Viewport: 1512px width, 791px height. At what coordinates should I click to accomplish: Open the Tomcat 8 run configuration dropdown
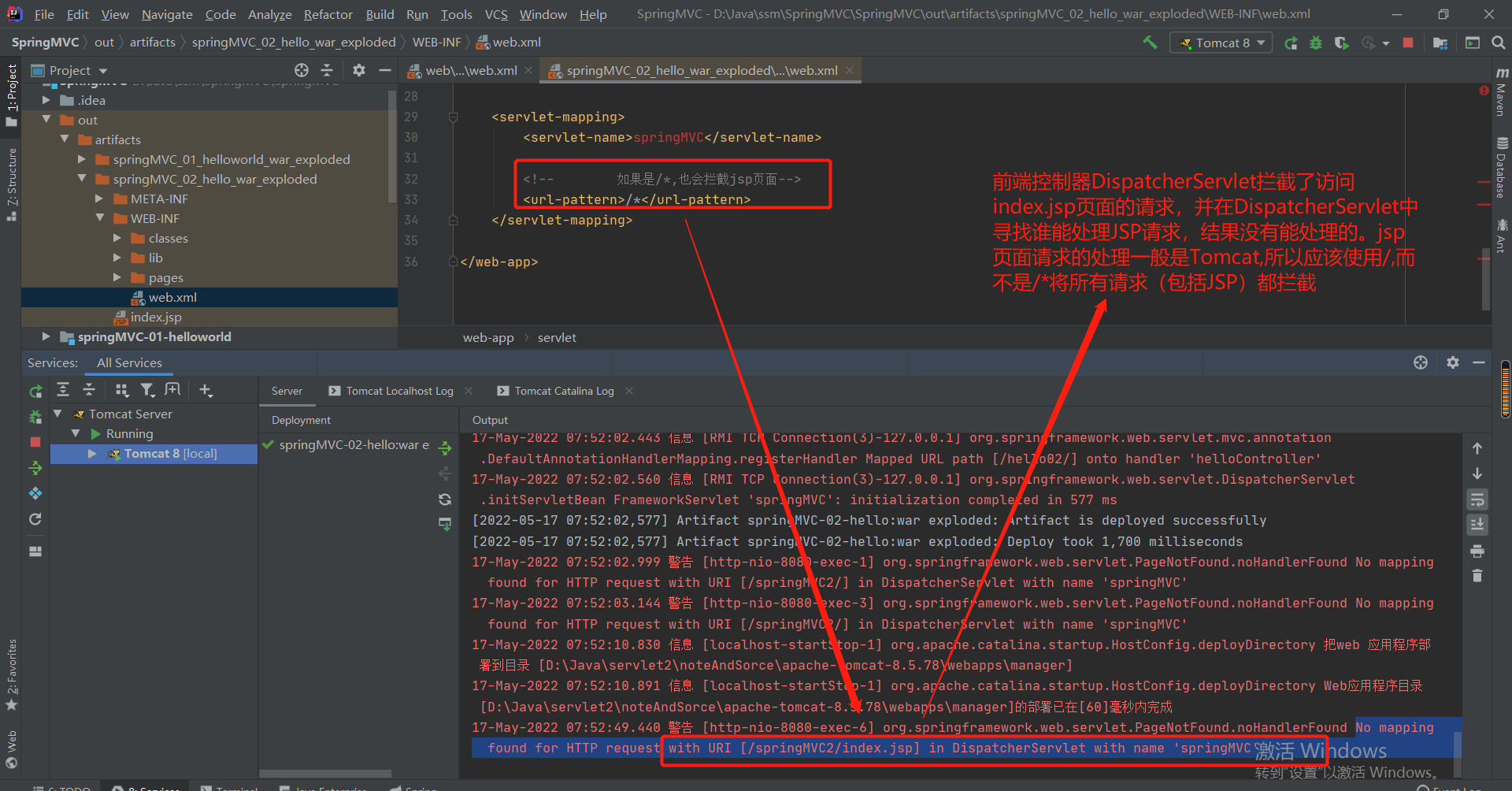(1221, 43)
